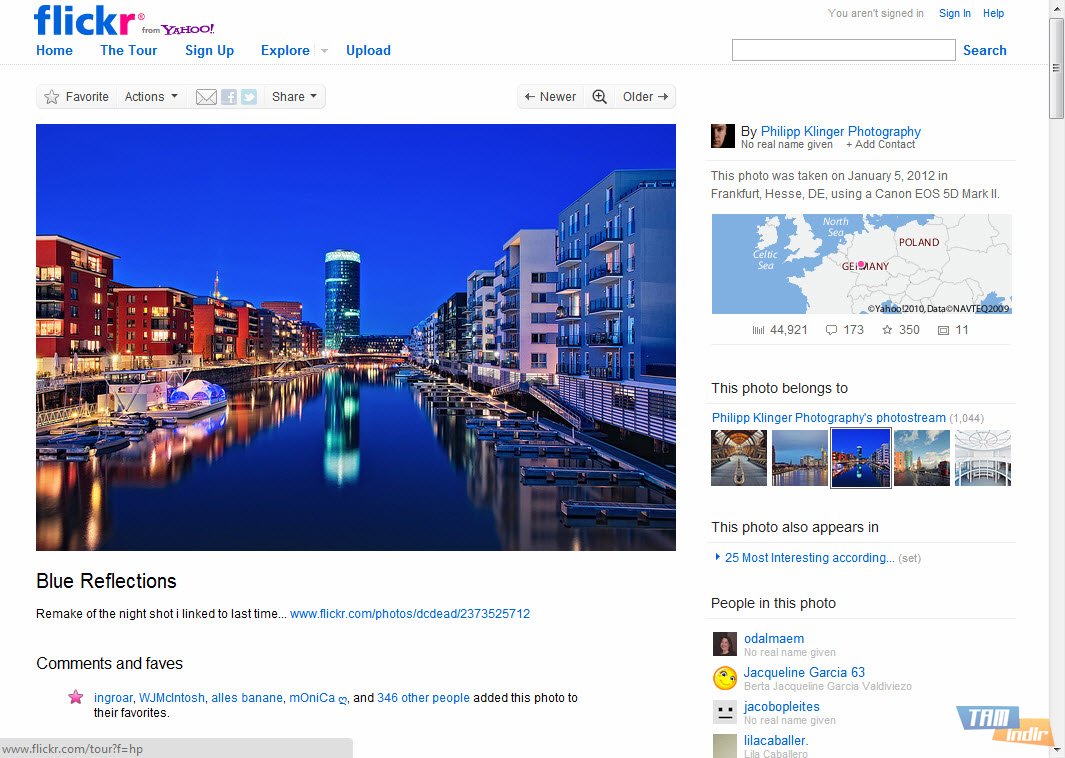Open the Actions dropdown menu

tap(151, 97)
